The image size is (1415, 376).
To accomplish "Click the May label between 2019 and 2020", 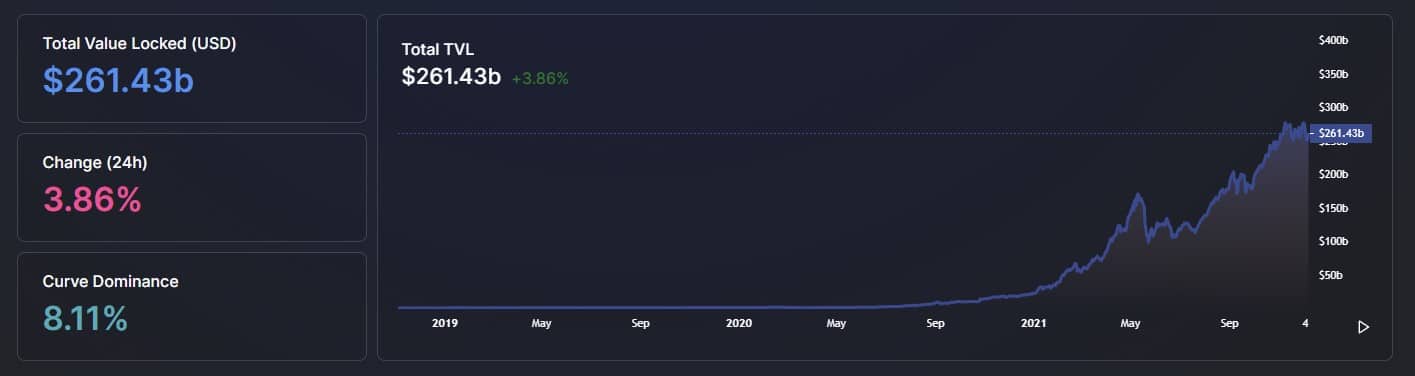I will 542,323.
